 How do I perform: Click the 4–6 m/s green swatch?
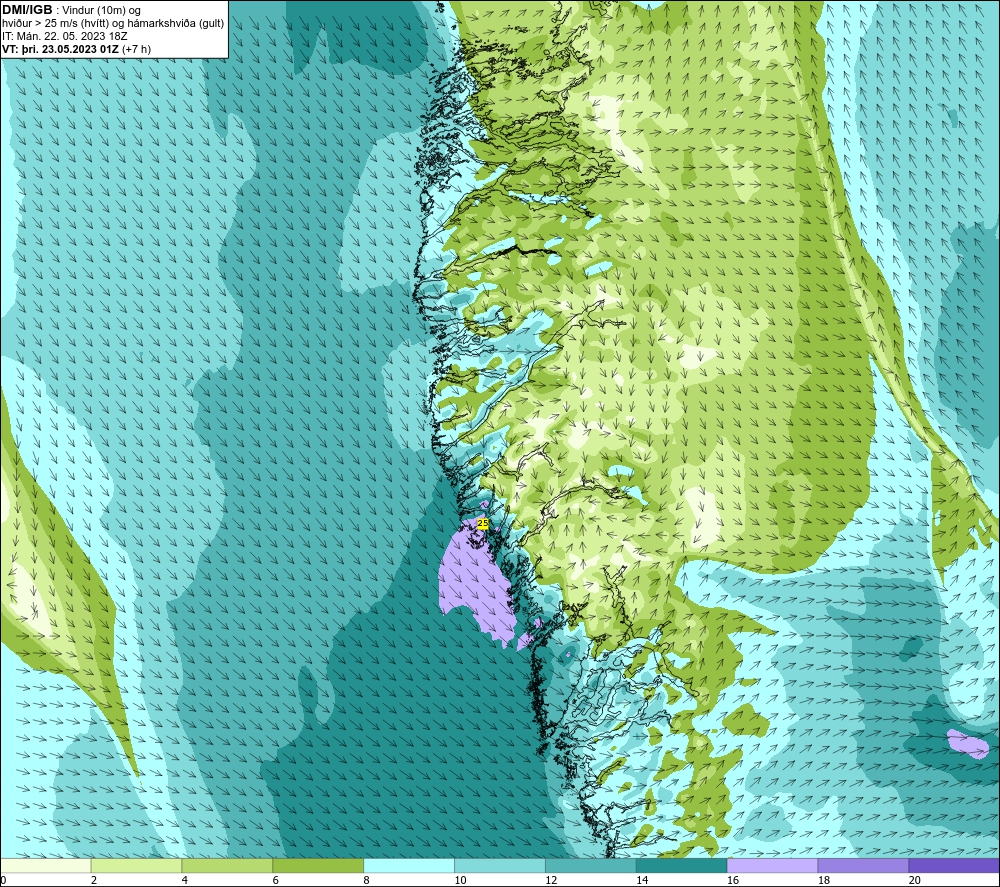coord(227,865)
